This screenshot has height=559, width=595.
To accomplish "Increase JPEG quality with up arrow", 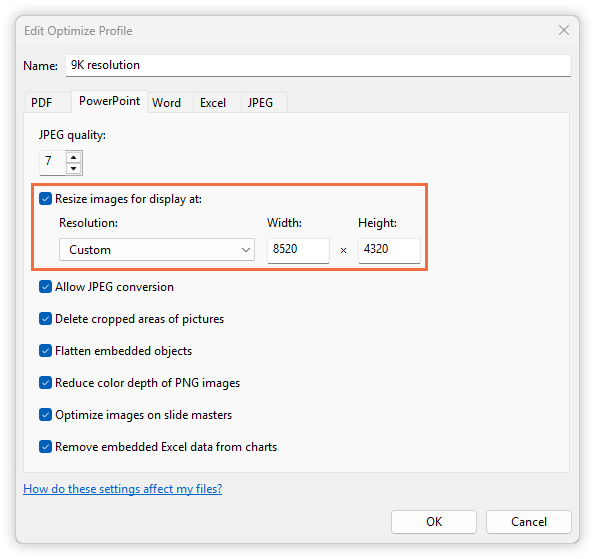I will (x=74, y=157).
